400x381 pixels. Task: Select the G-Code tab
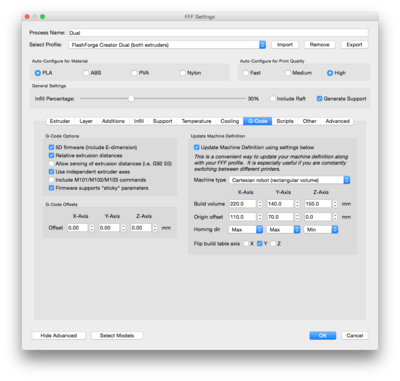[x=258, y=121]
